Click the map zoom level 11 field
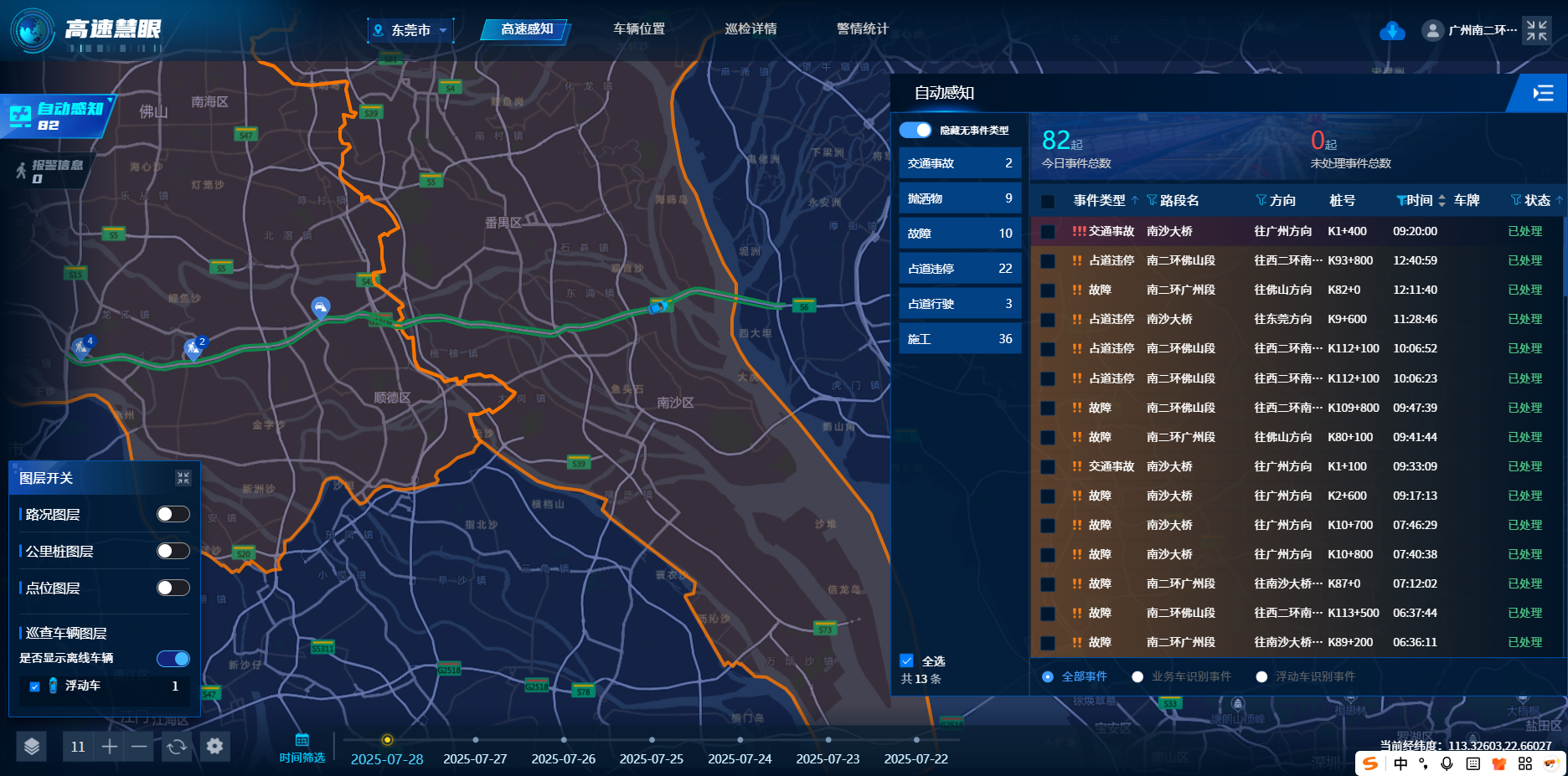The height and width of the screenshot is (776, 1568). (78, 746)
